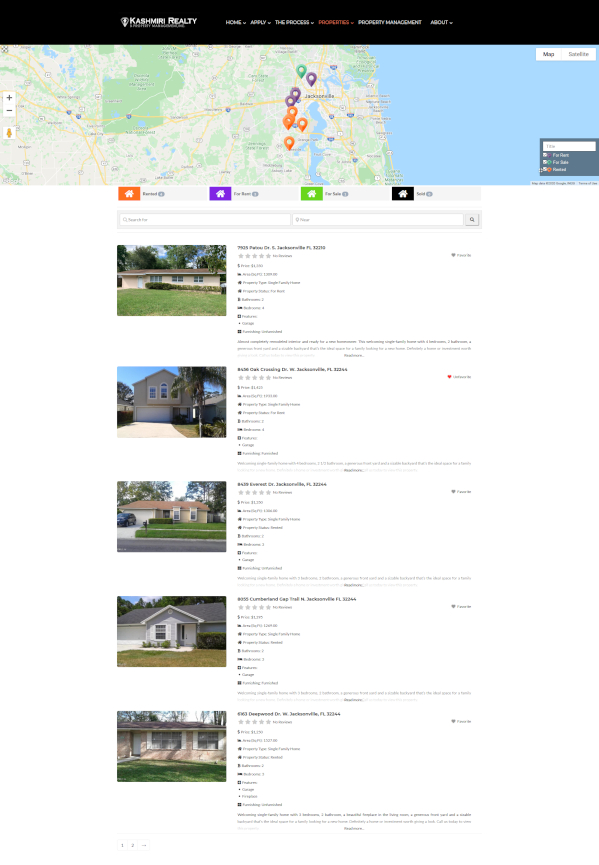599x865 pixels.
Task: Switch map view to Satellite
Action: (x=578, y=54)
